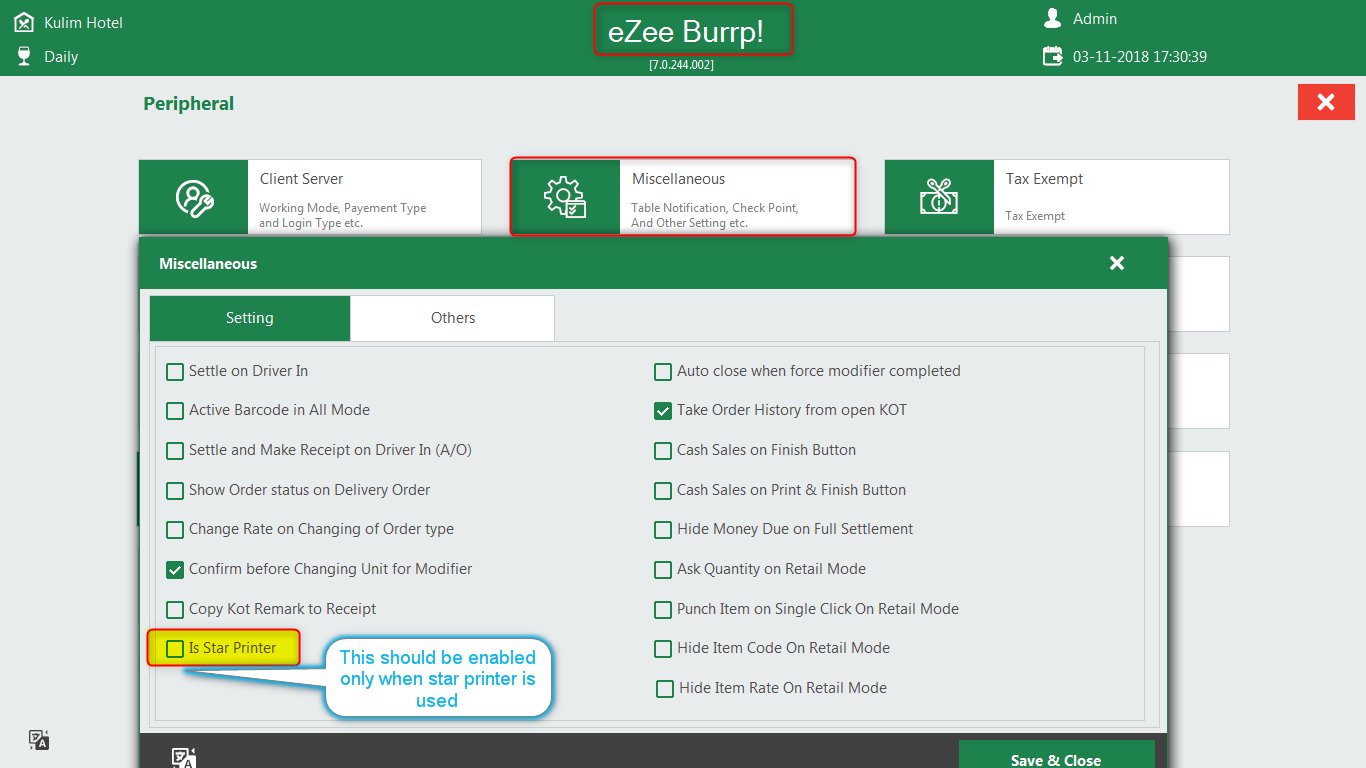Screen dimensions: 1366x768
Task: Enable Show Order status on Delivery Order
Action: 175,491
